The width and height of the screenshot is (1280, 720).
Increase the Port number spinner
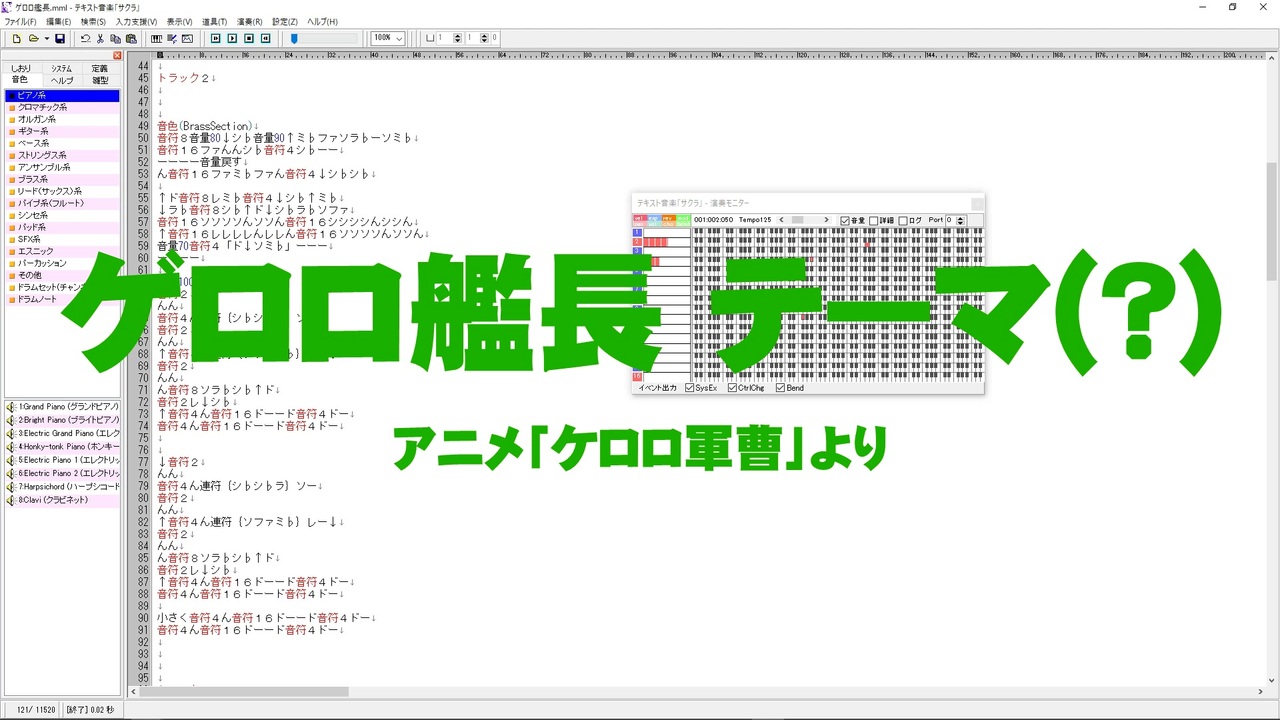tap(962, 217)
